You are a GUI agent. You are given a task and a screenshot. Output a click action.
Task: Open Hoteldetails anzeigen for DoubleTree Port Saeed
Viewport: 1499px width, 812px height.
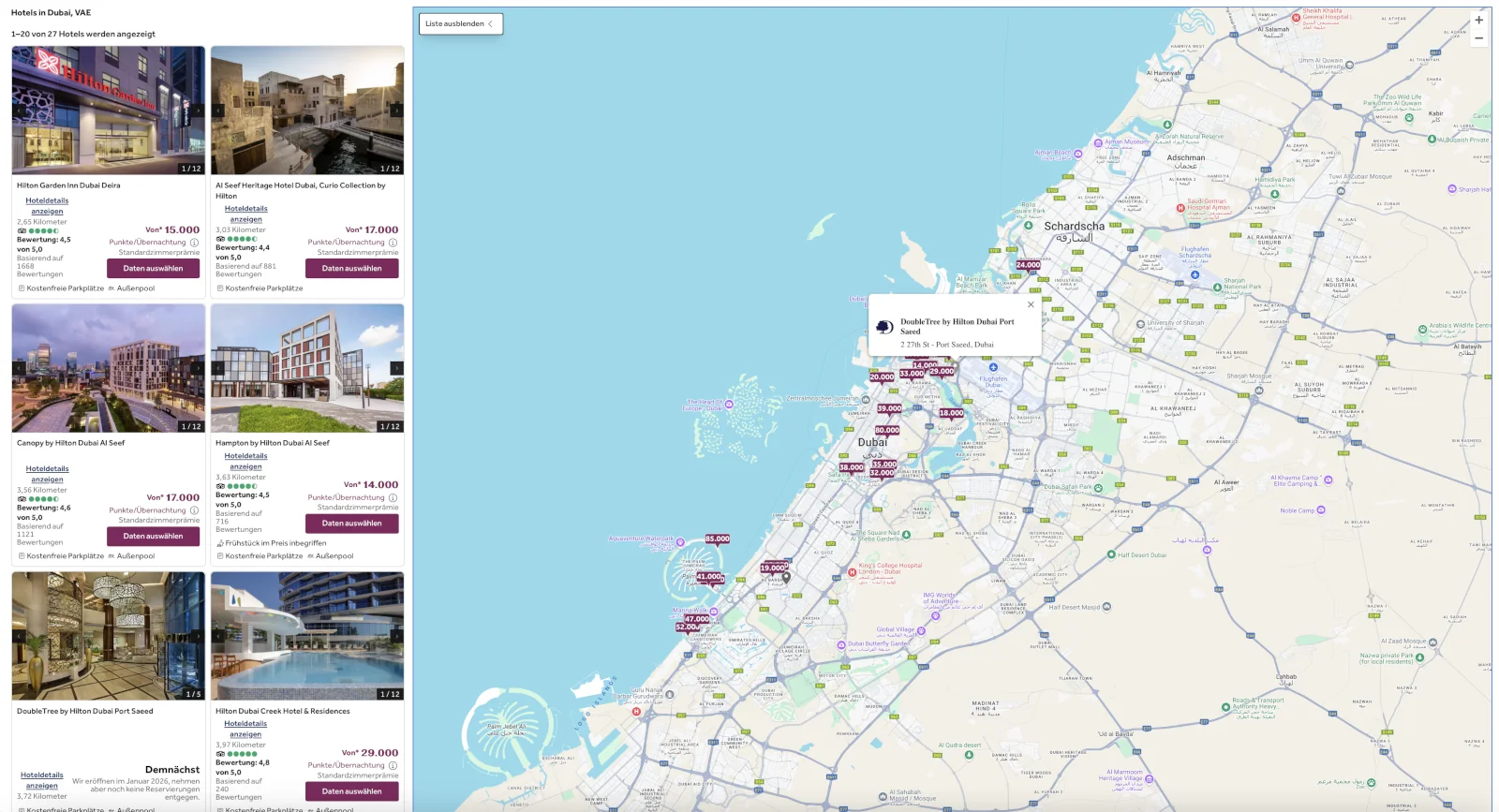pyautogui.click(x=42, y=780)
